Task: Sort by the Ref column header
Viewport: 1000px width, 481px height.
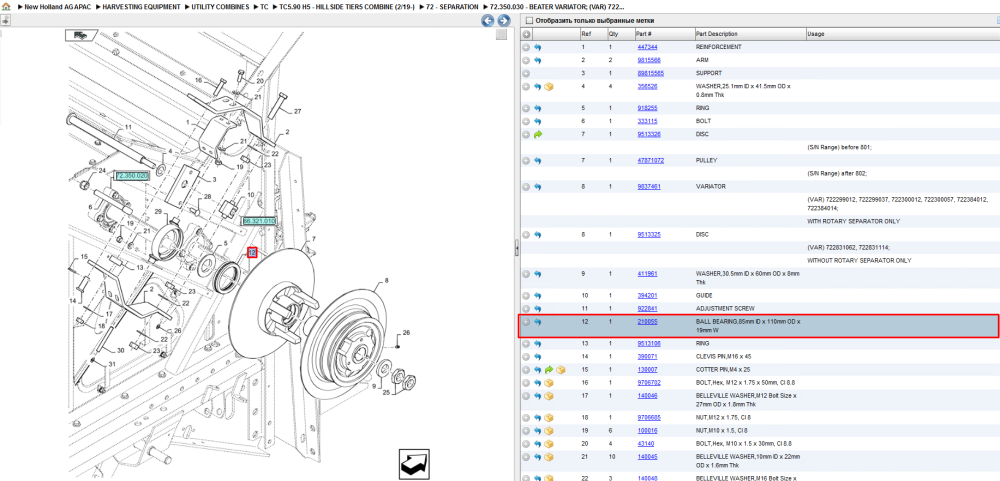Action: click(593, 34)
